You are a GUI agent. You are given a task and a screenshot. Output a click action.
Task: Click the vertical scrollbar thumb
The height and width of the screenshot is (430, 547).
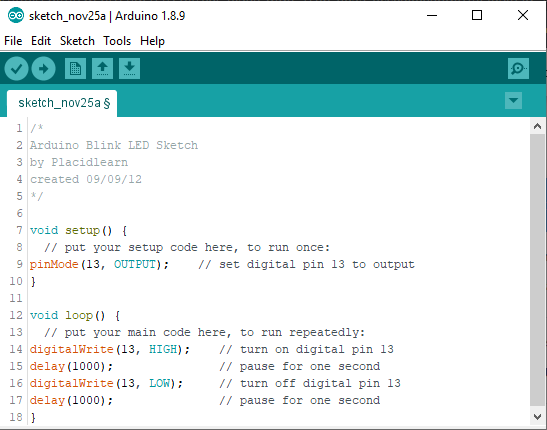coord(538,270)
